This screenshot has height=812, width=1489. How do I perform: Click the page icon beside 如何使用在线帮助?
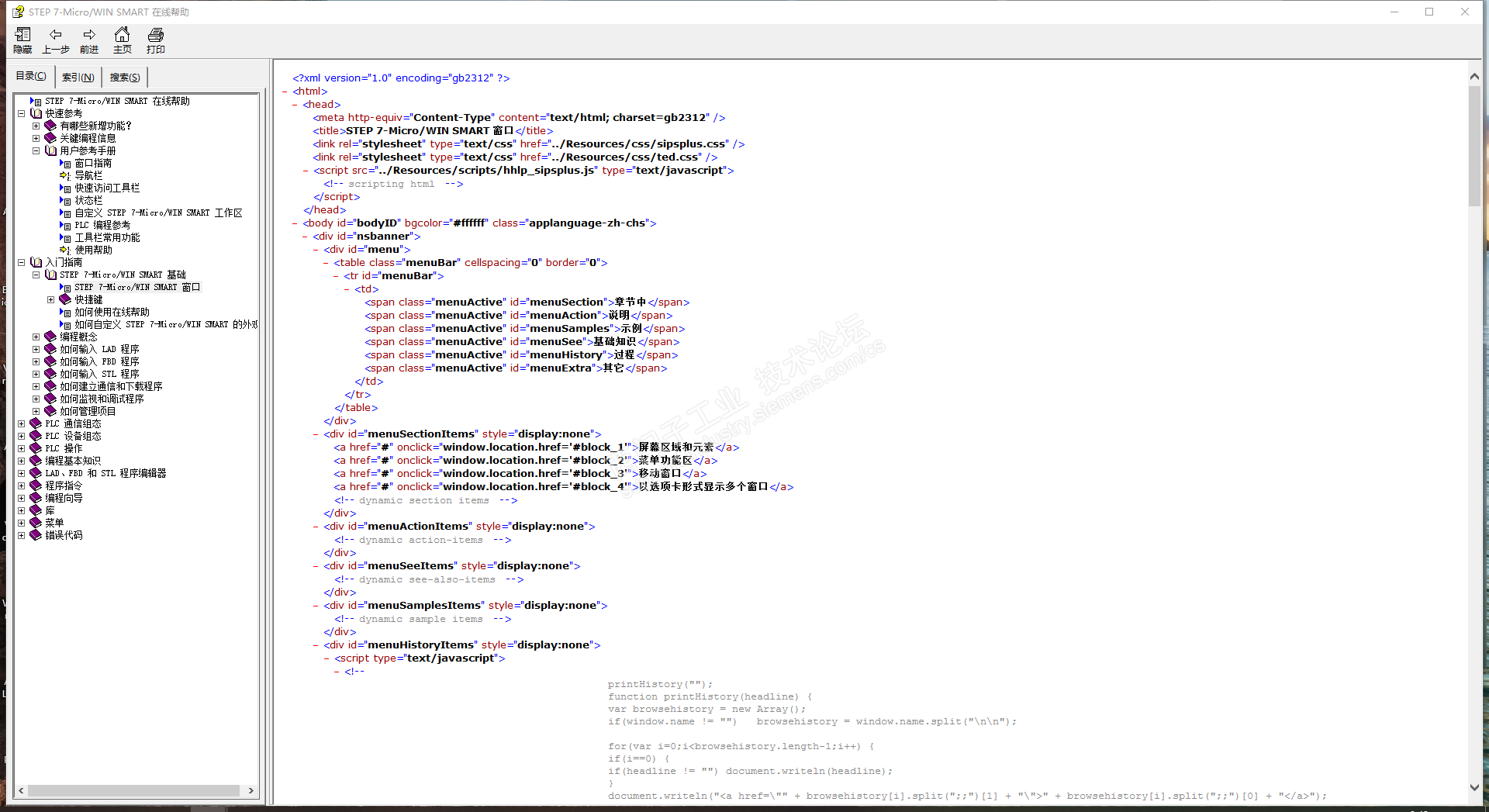(x=65, y=312)
